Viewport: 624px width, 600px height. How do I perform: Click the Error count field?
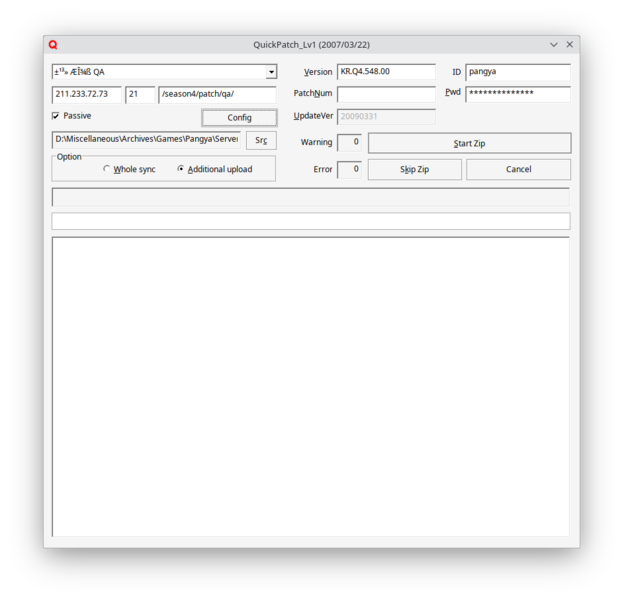click(349, 169)
